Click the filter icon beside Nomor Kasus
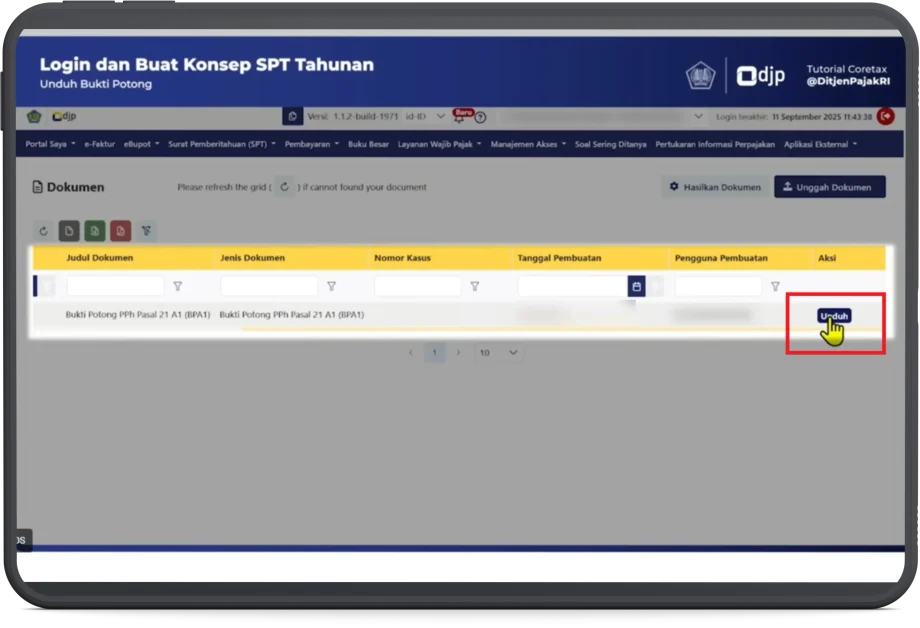The width and height of the screenshot is (920, 628). click(474, 287)
